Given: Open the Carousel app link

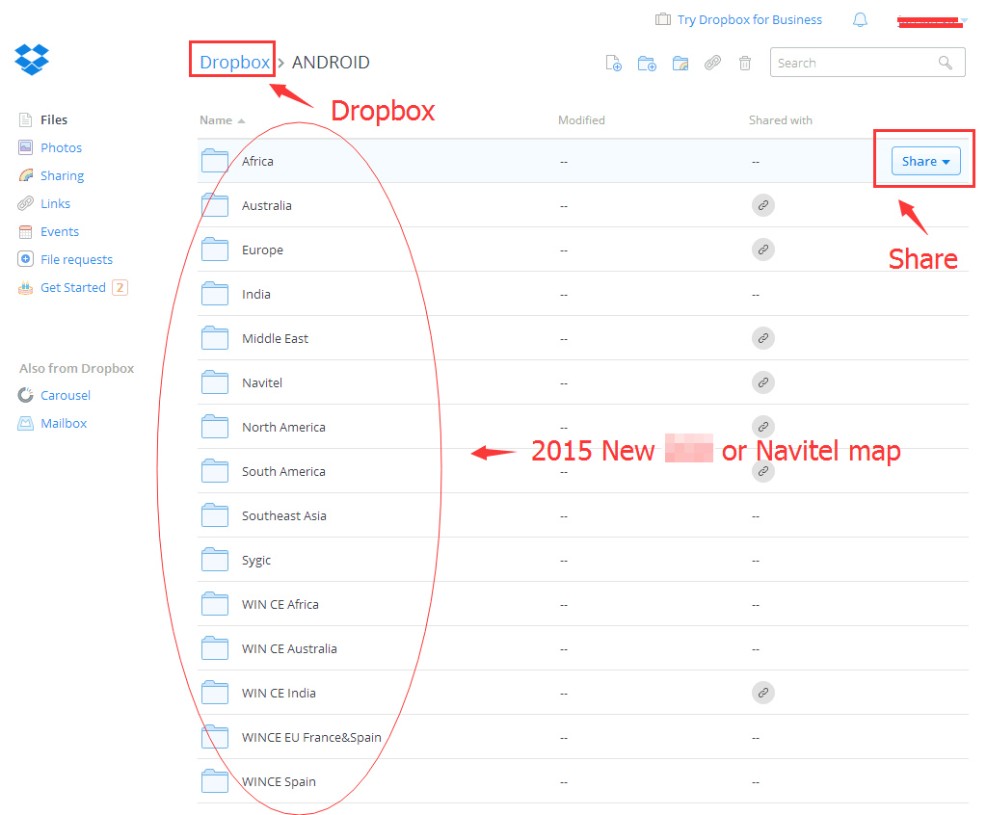Looking at the screenshot, I should pos(65,396).
